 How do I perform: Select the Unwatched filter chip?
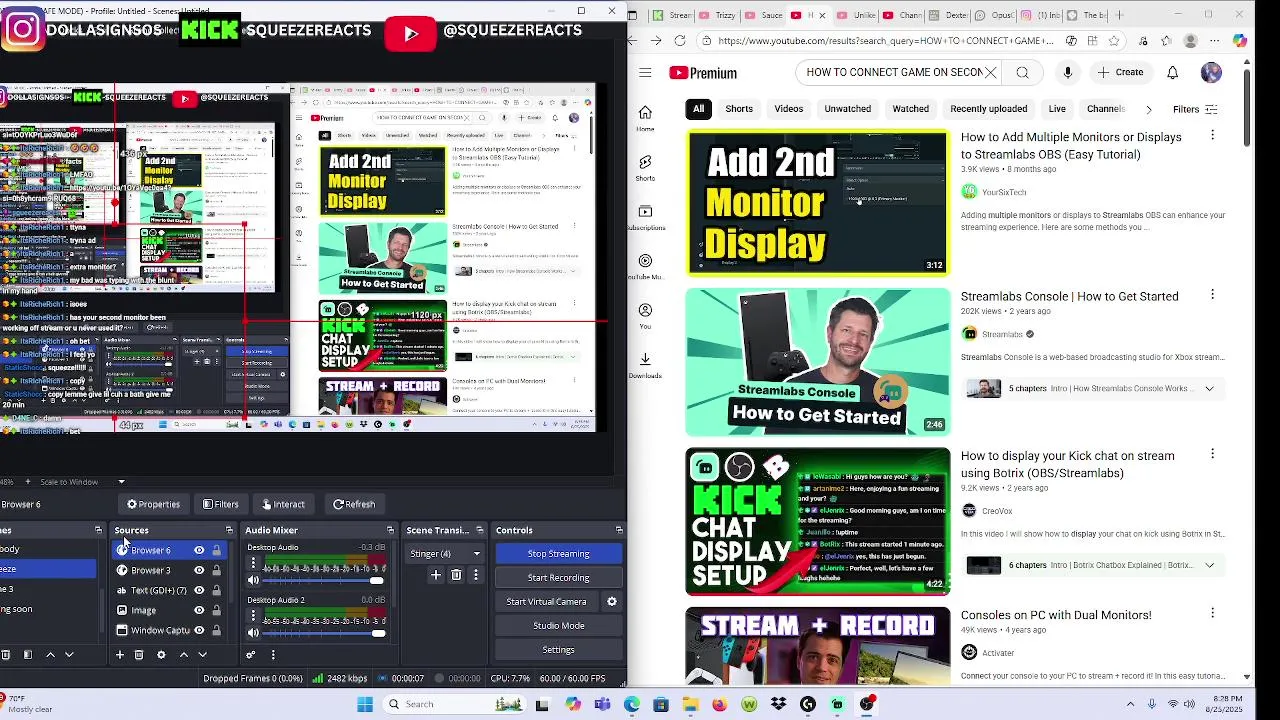tap(847, 109)
